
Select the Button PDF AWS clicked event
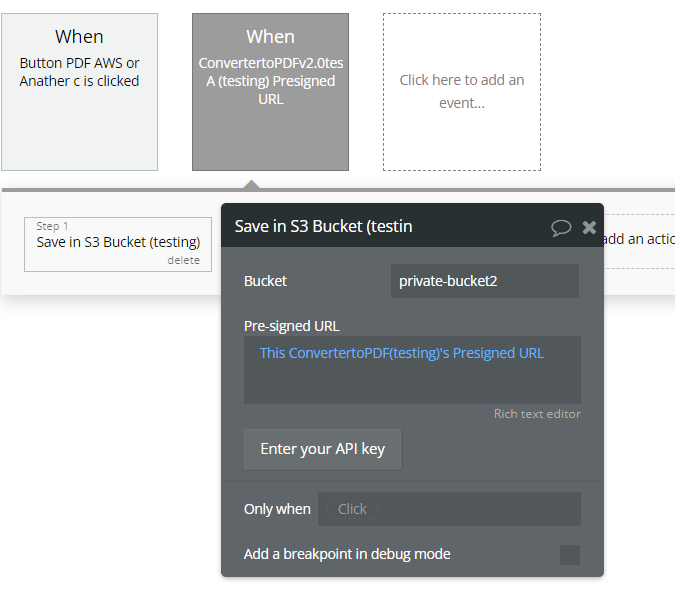(x=79, y=91)
